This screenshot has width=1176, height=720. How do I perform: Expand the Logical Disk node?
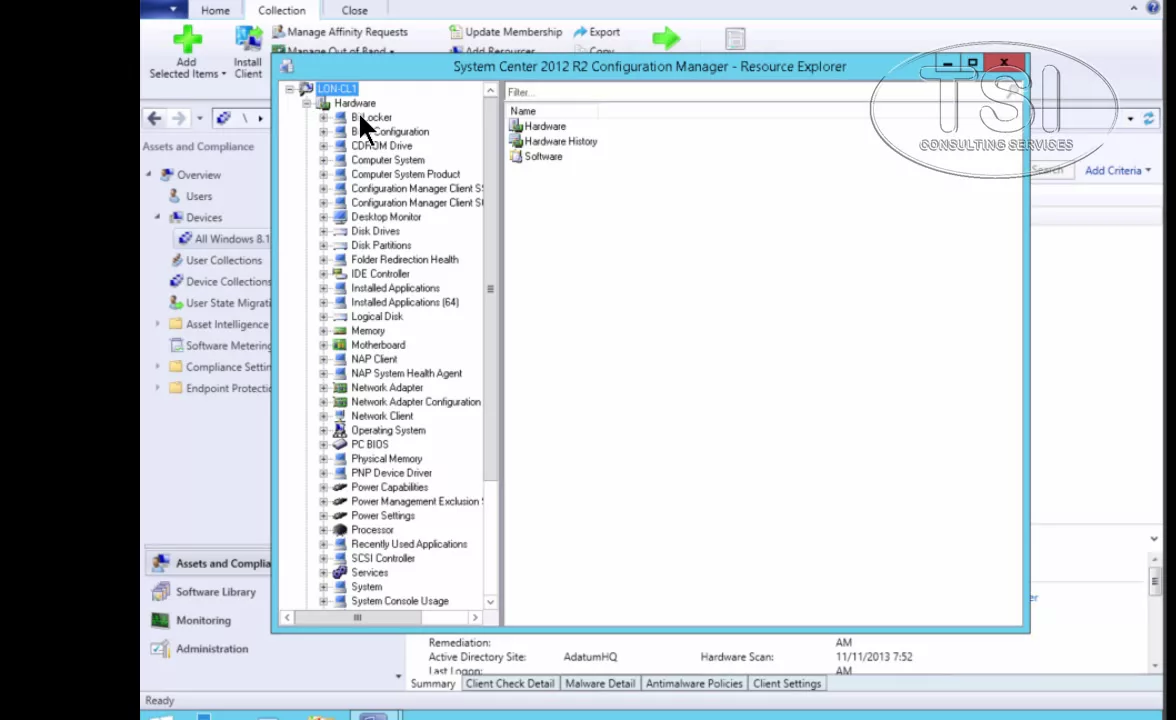tap(323, 316)
